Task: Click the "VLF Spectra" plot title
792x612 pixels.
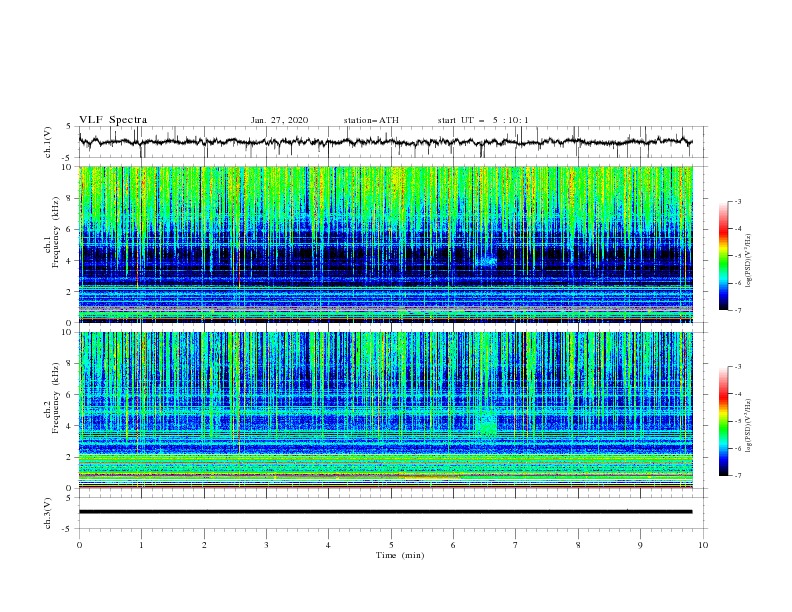Action: pos(113,120)
